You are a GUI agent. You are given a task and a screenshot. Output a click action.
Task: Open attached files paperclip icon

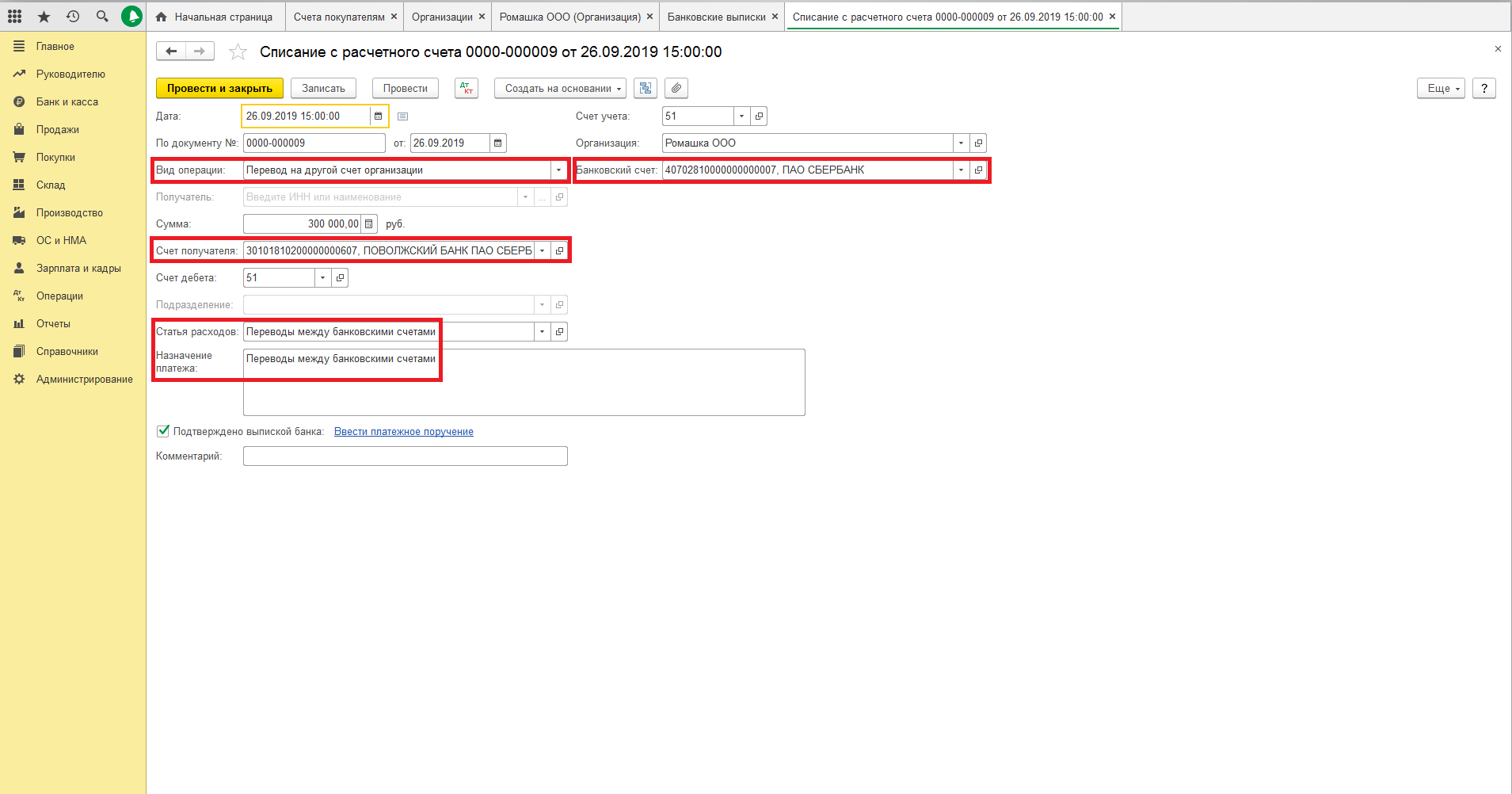(x=676, y=88)
